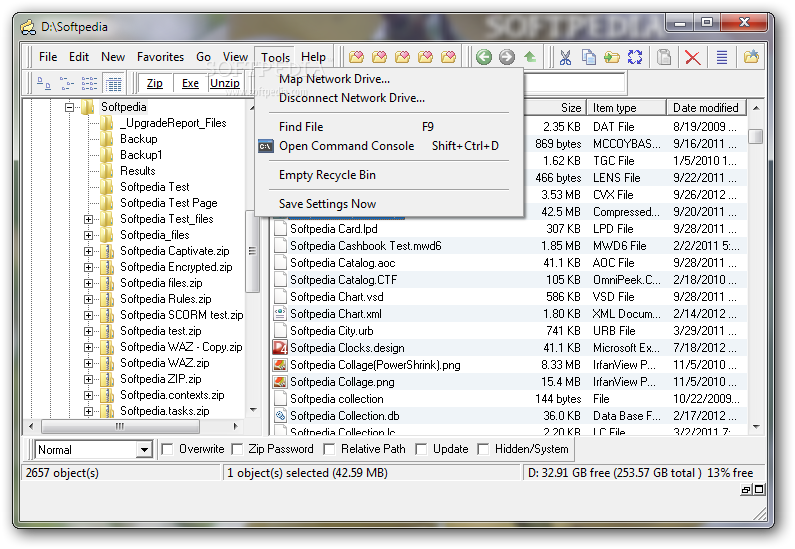The width and height of the screenshot is (795, 549).
Task: Click the maximize pane icon in status area
Action: [x=759, y=489]
